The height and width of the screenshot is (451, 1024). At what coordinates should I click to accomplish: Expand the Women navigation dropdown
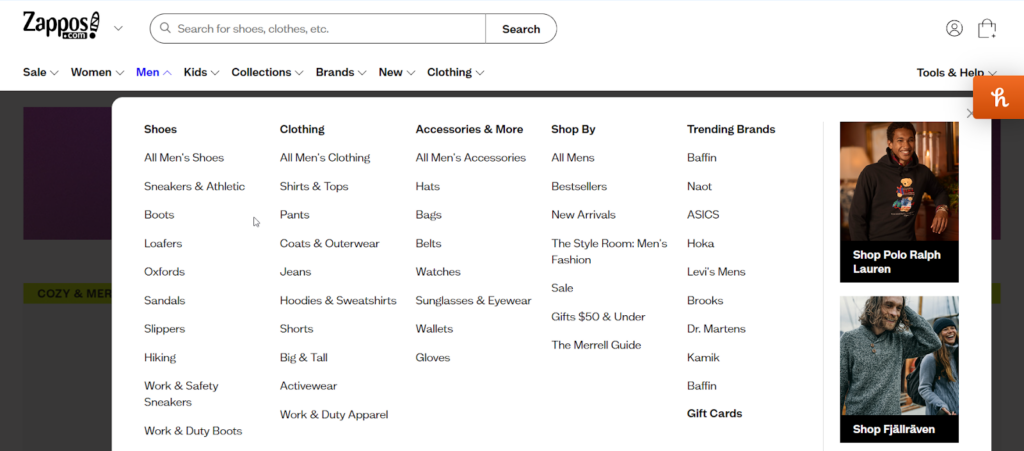click(x=97, y=72)
